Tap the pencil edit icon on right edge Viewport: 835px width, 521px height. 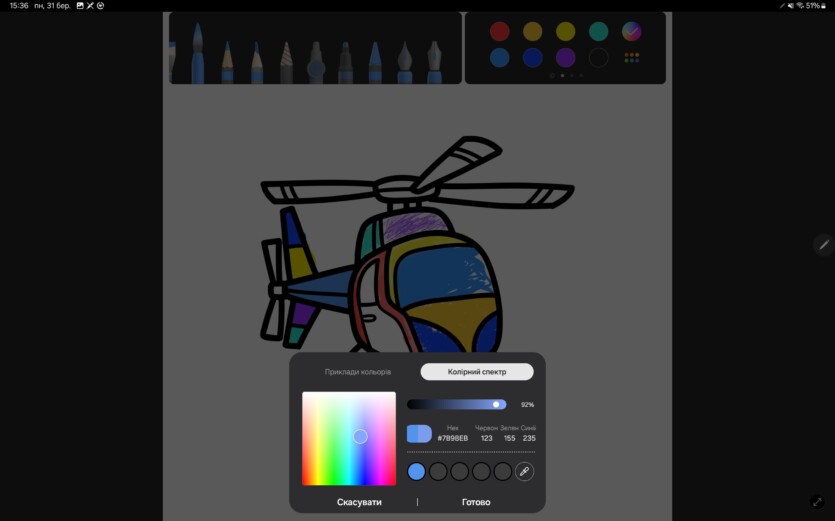(x=823, y=244)
